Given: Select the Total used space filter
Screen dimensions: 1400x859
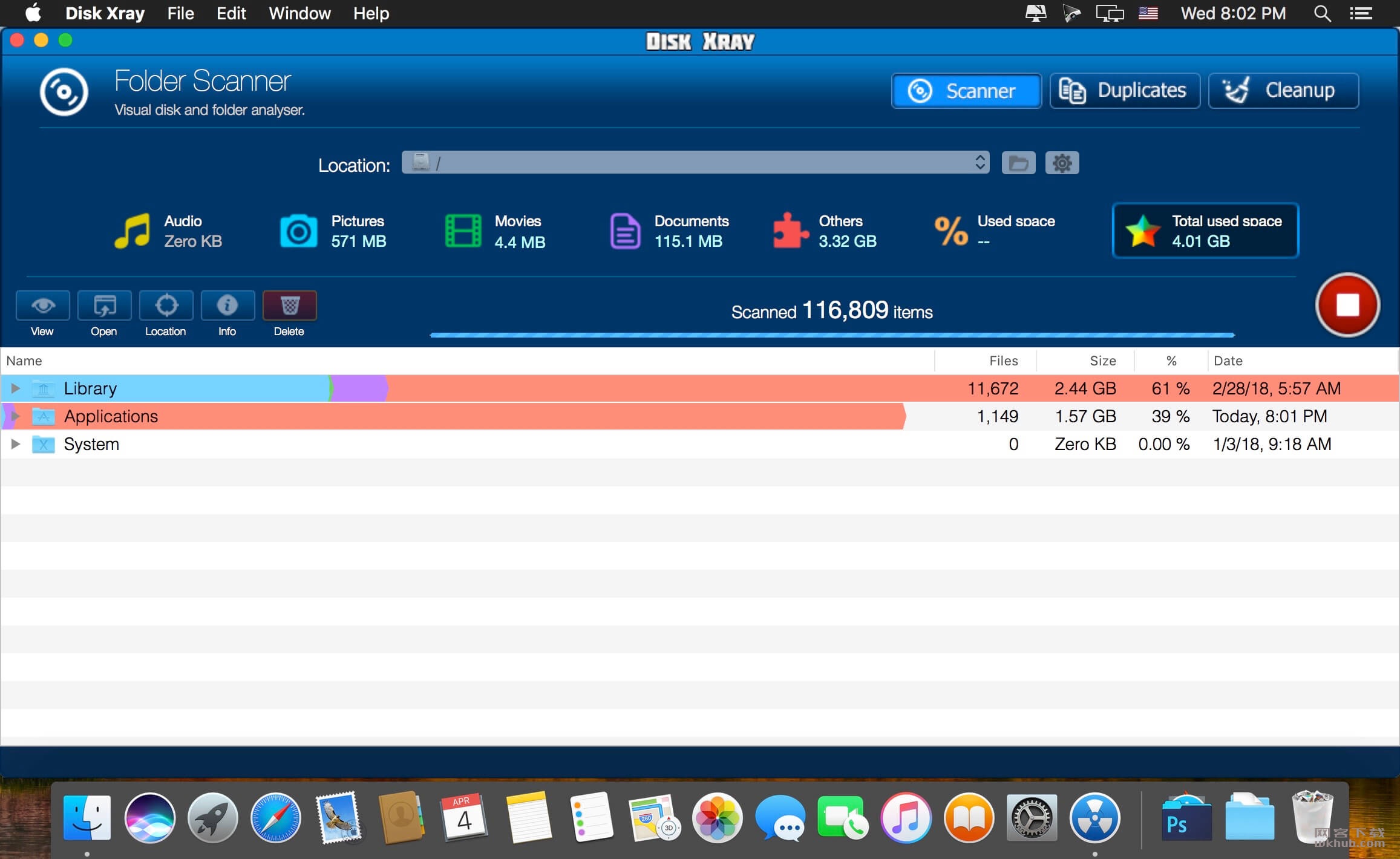Looking at the screenshot, I should point(1205,230).
